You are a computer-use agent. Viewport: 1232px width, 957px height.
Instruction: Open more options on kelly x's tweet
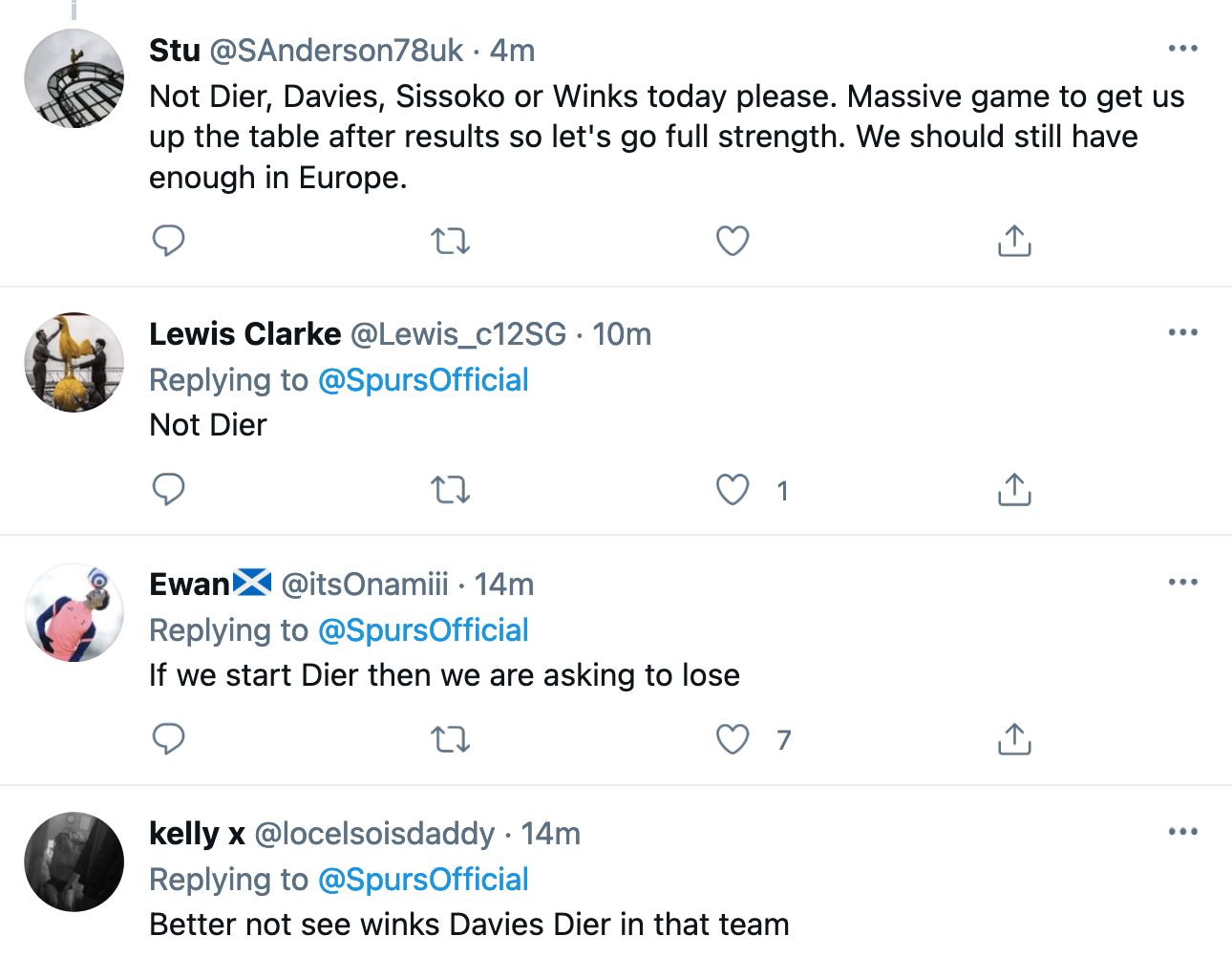click(1182, 832)
